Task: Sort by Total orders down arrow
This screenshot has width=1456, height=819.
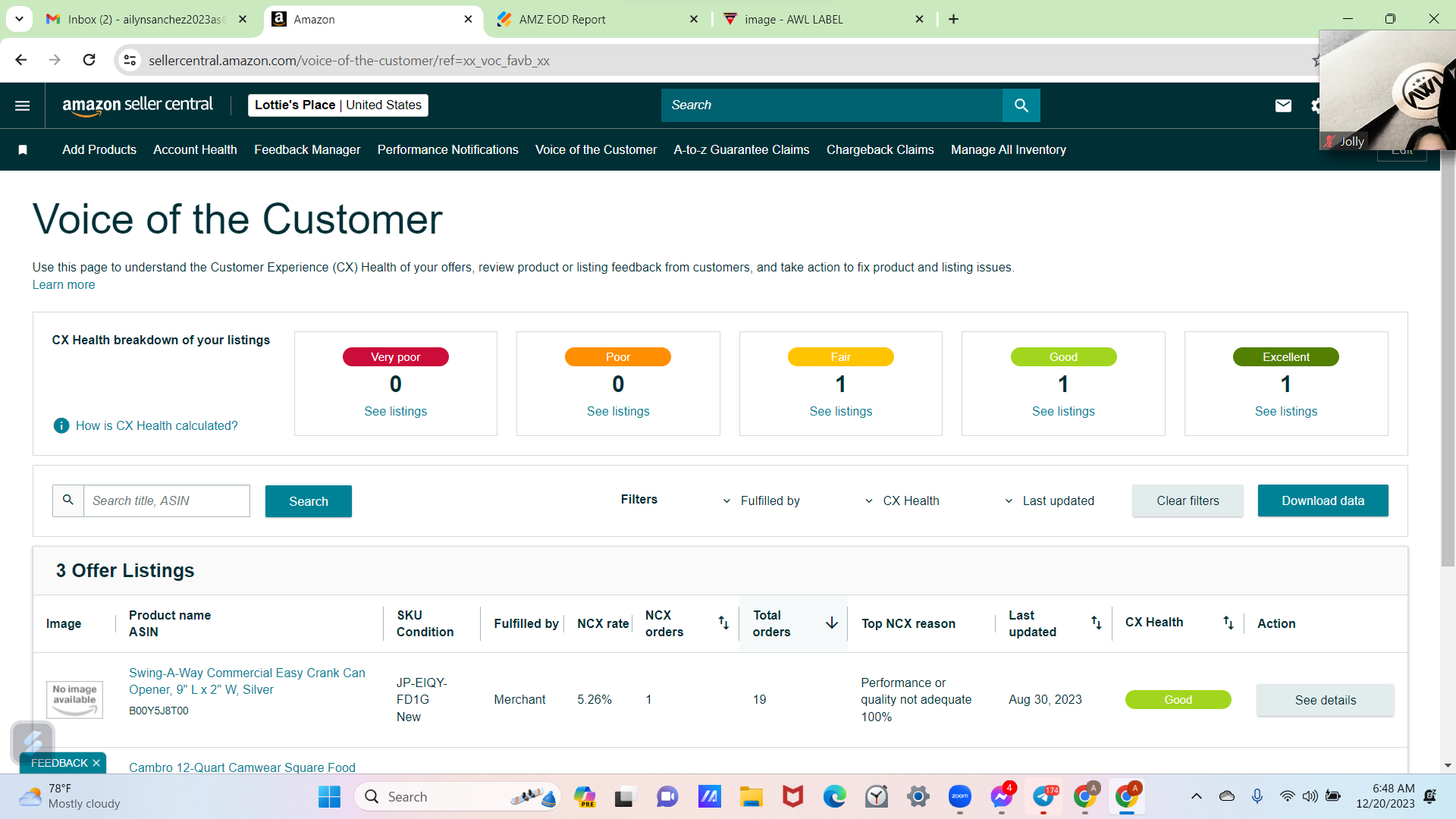Action: pos(832,623)
